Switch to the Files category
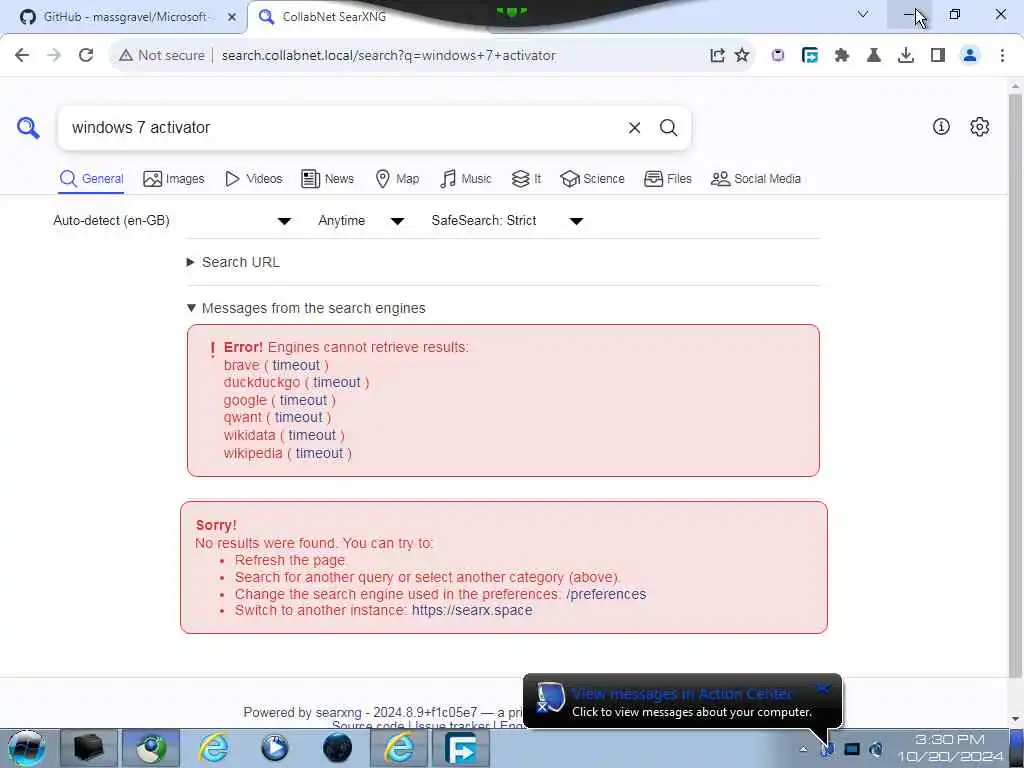This screenshot has height=768, width=1024. coord(667,179)
